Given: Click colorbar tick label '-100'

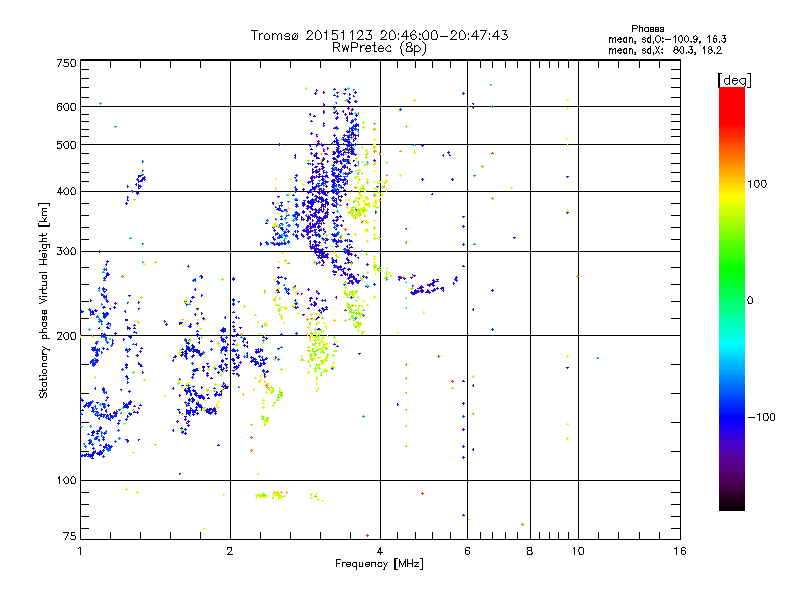Looking at the screenshot, I should coord(762,417).
